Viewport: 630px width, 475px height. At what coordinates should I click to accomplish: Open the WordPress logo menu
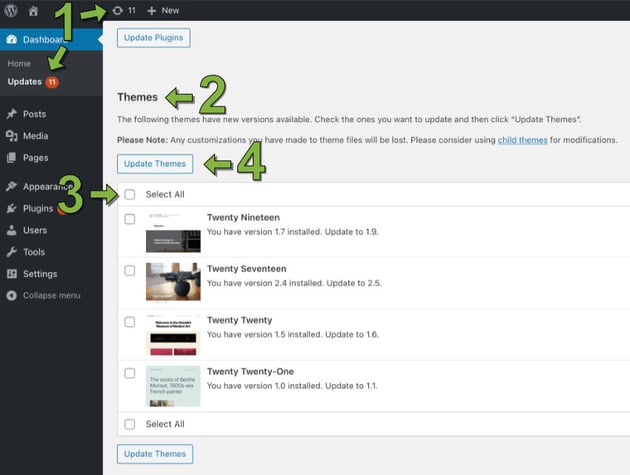pyautogui.click(x=11, y=10)
